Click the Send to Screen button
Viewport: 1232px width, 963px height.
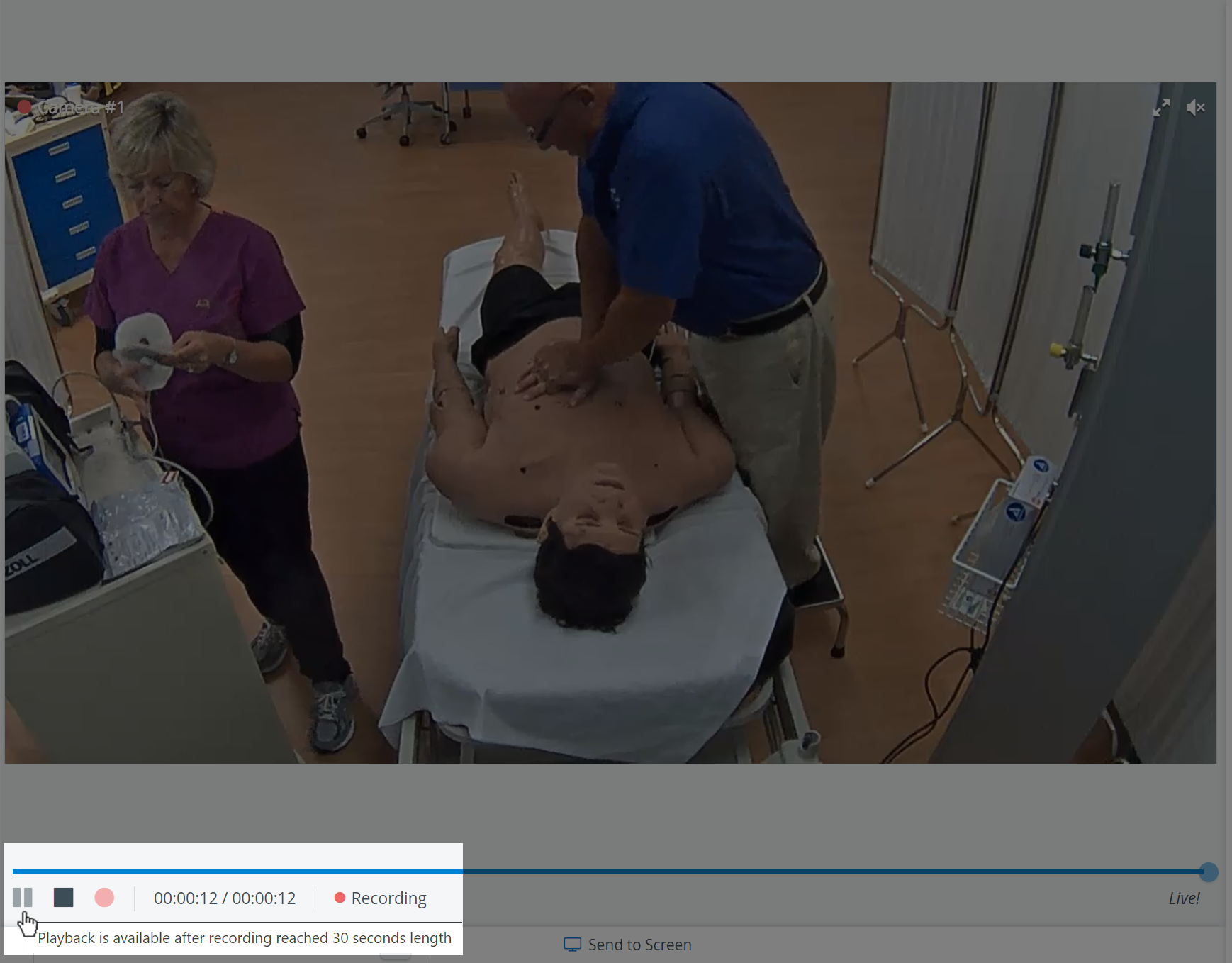click(627, 945)
